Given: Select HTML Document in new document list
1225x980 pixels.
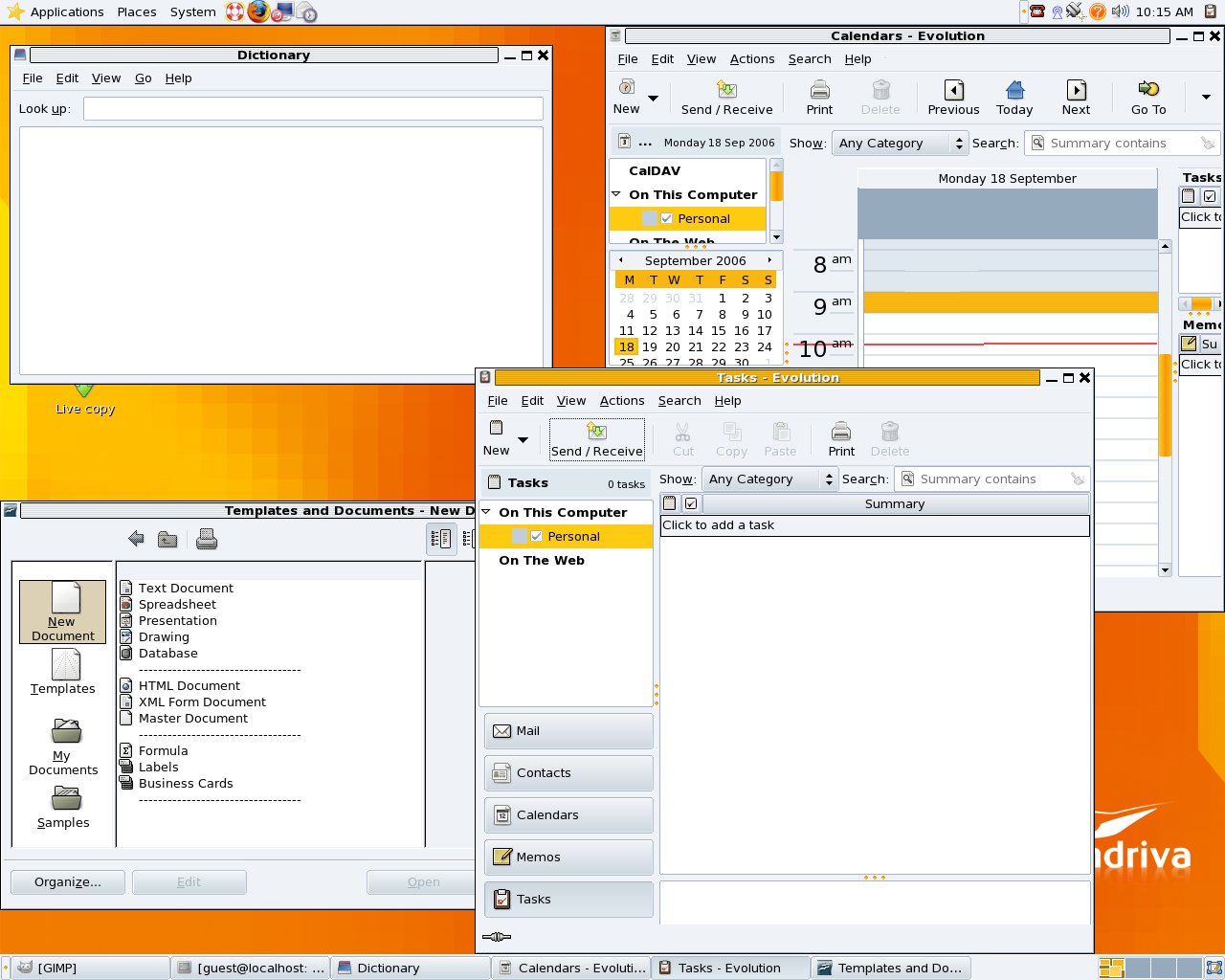Looking at the screenshot, I should 189,685.
